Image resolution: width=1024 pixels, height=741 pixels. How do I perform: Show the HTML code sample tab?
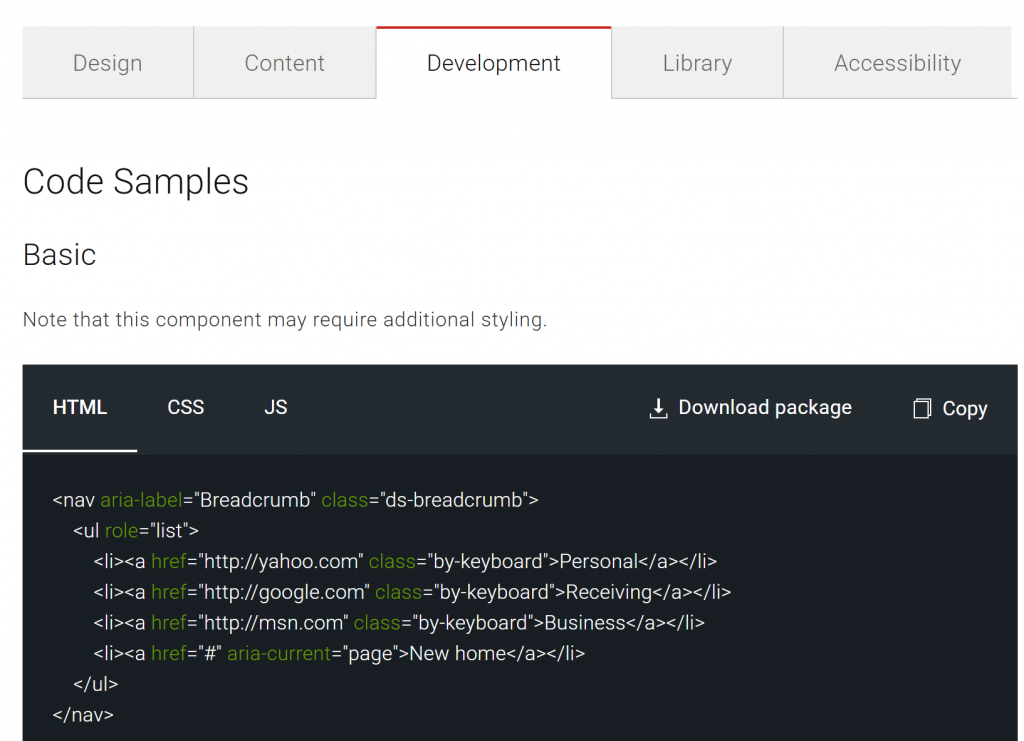pos(80,408)
